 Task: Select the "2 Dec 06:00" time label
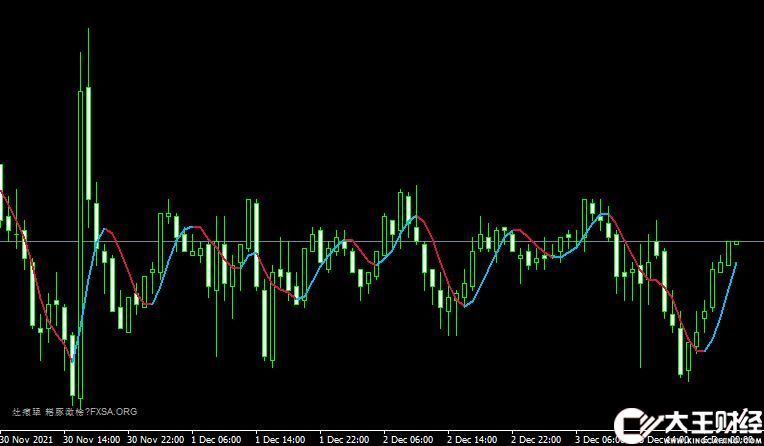pyautogui.click(x=408, y=439)
